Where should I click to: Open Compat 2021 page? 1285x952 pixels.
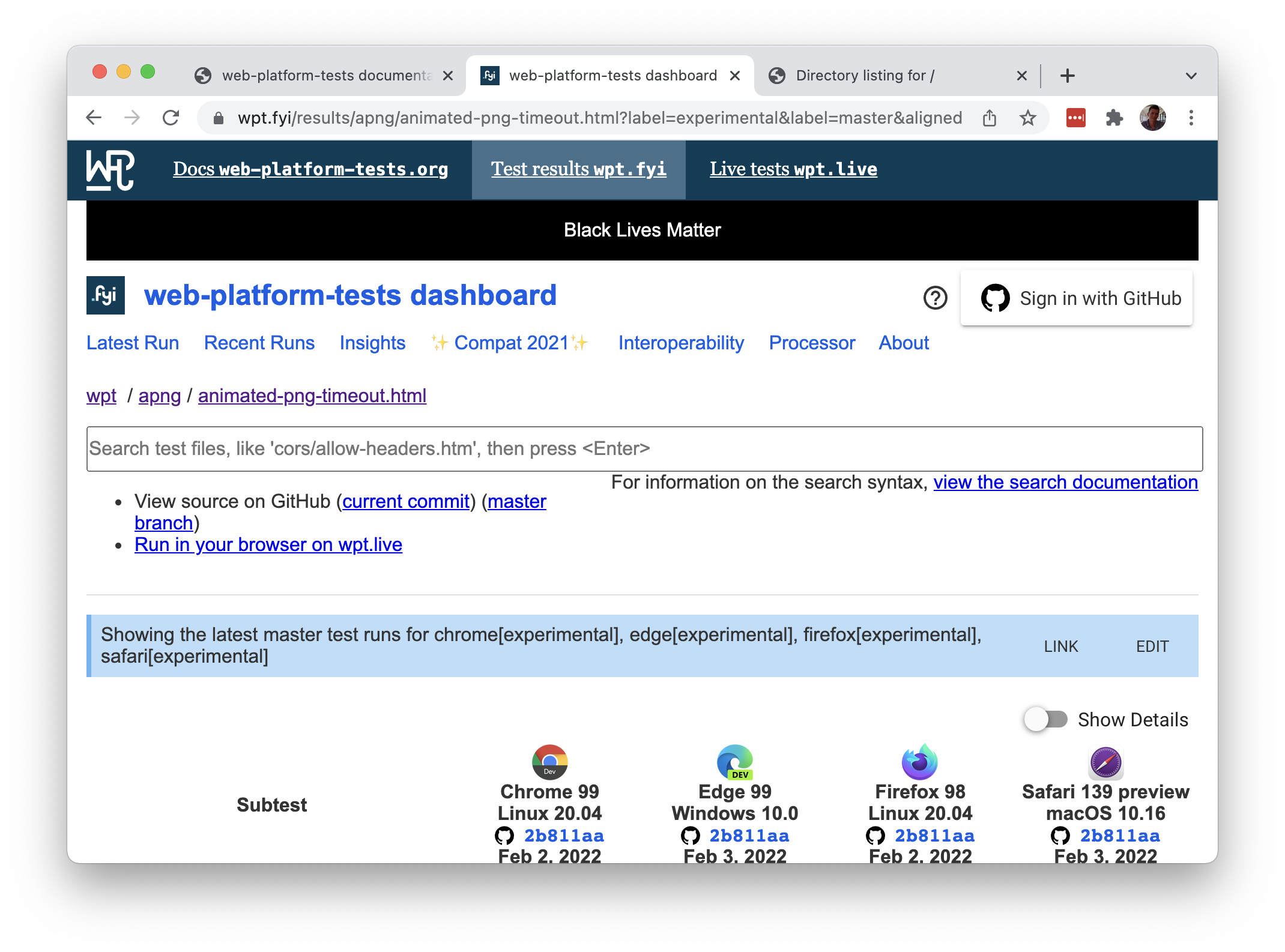[x=509, y=343]
